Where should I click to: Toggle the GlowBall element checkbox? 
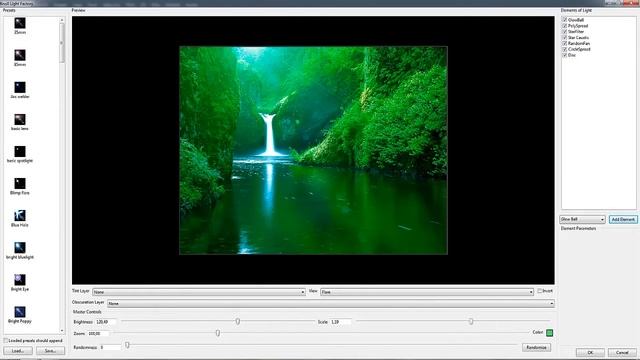tap(565, 20)
